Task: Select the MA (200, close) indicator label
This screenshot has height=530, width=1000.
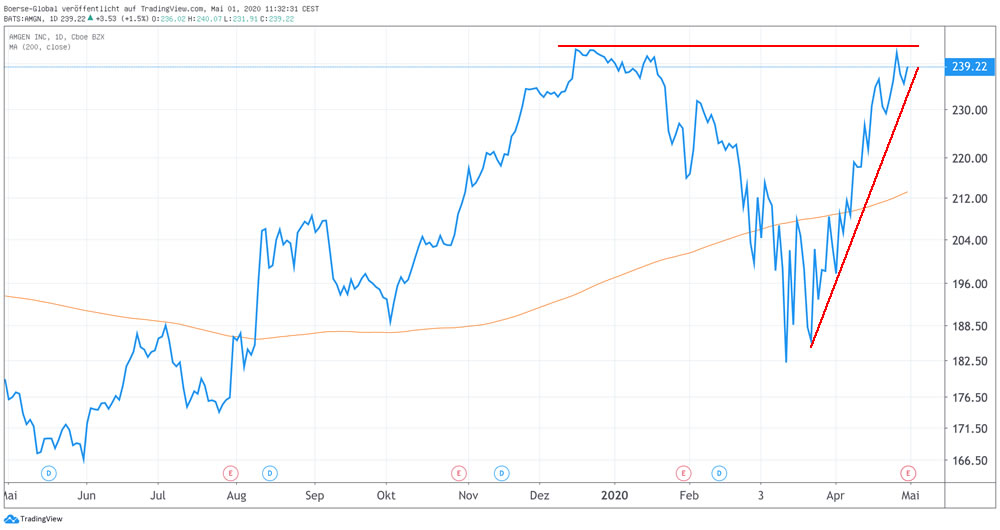Action: click(40, 47)
